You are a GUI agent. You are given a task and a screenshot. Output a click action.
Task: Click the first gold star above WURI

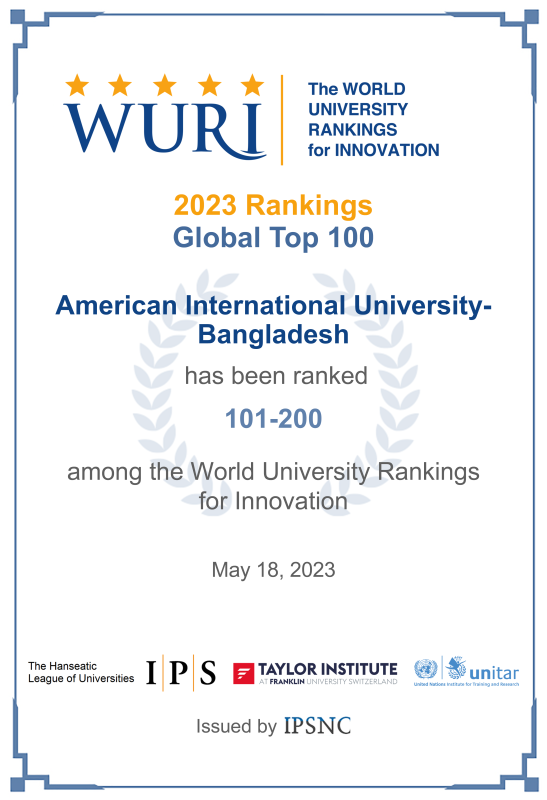[77, 85]
